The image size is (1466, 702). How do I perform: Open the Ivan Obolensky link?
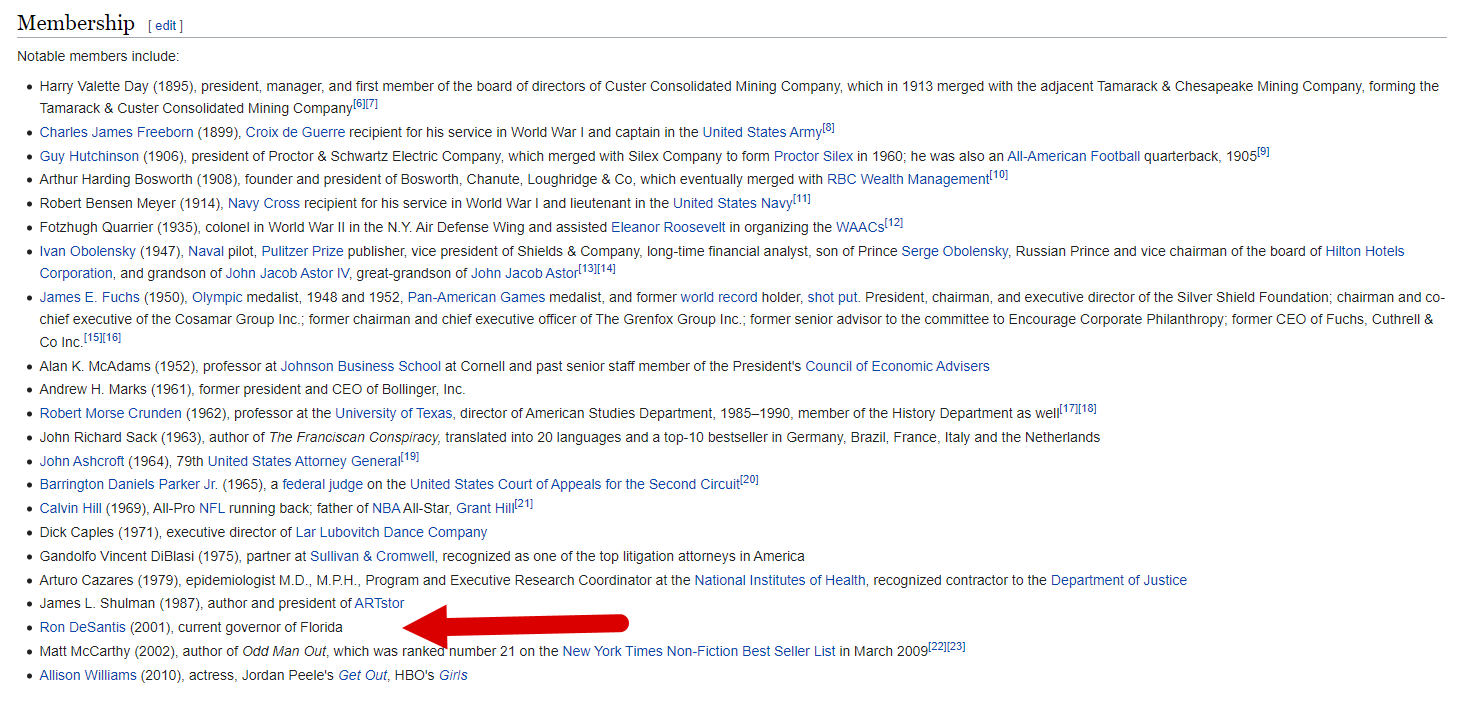[x=87, y=251]
